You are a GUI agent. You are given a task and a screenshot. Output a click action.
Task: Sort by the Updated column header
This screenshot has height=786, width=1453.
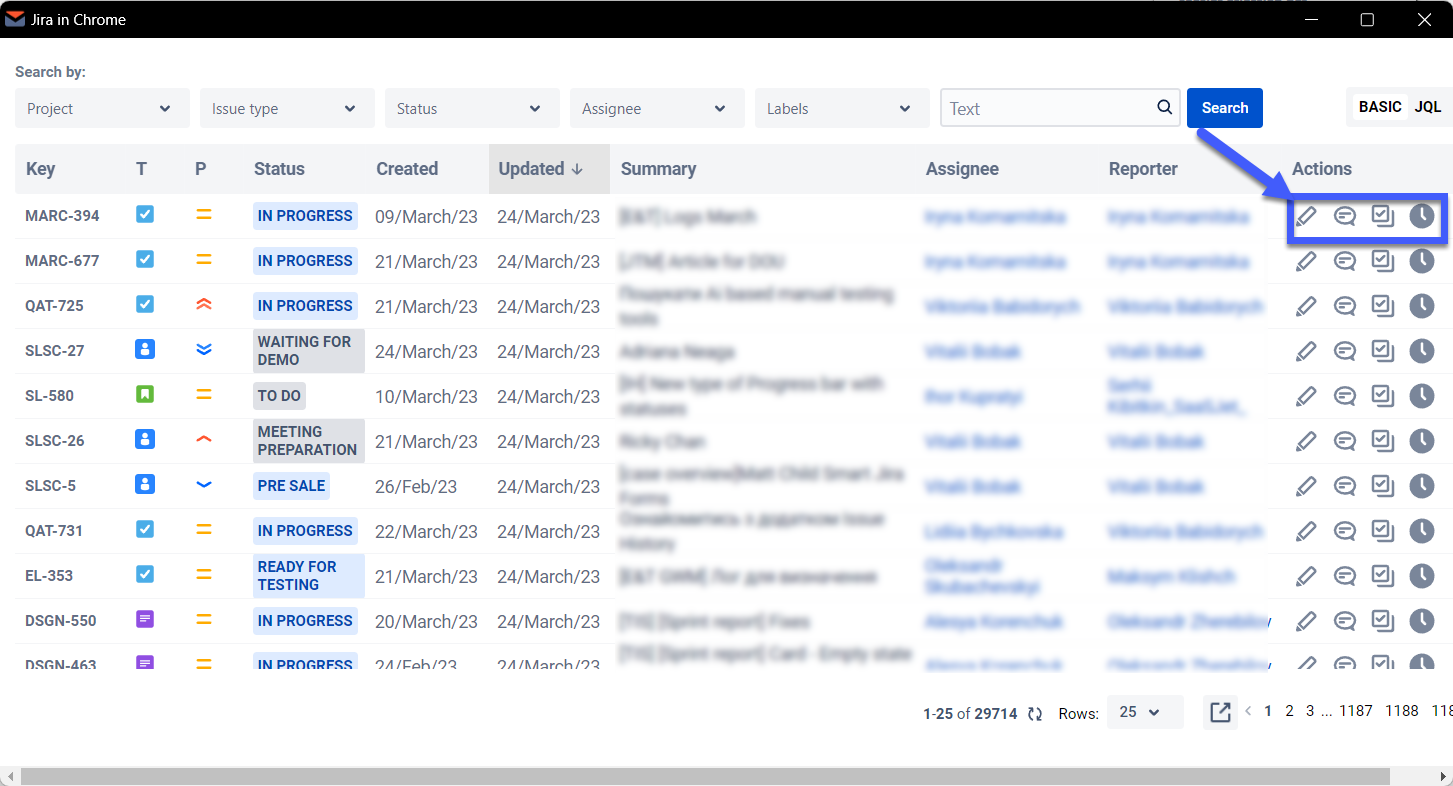click(x=540, y=169)
